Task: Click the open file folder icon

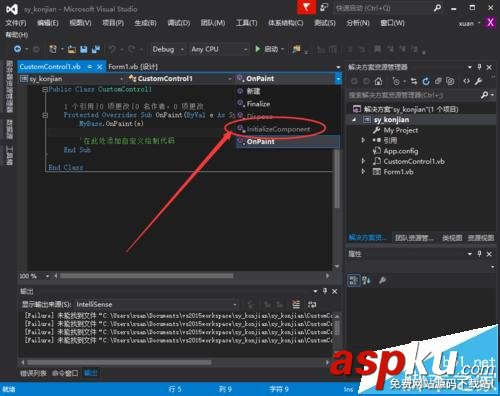Action: click(x=71, y=50)
